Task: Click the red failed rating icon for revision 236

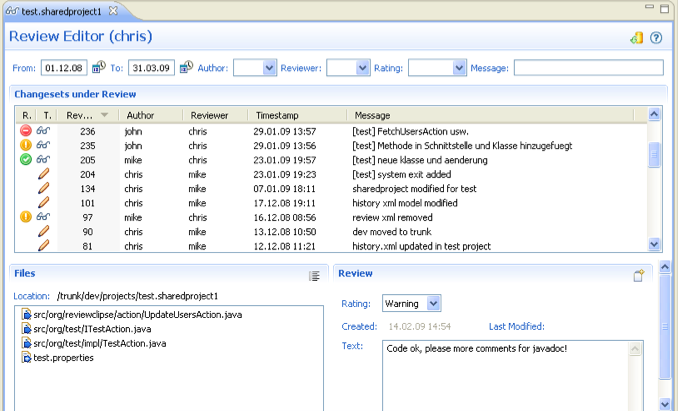Action: coord(26,131)
